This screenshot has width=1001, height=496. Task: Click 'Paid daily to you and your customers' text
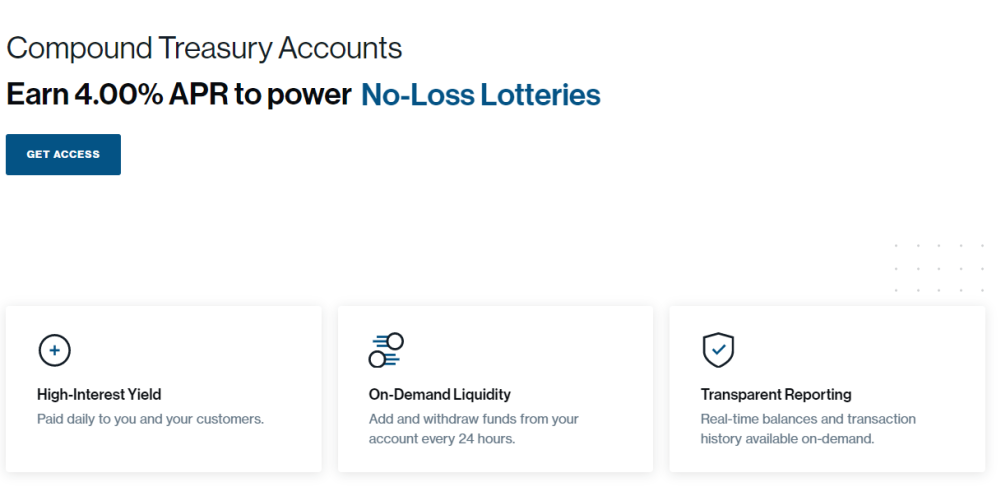[150, 419]
